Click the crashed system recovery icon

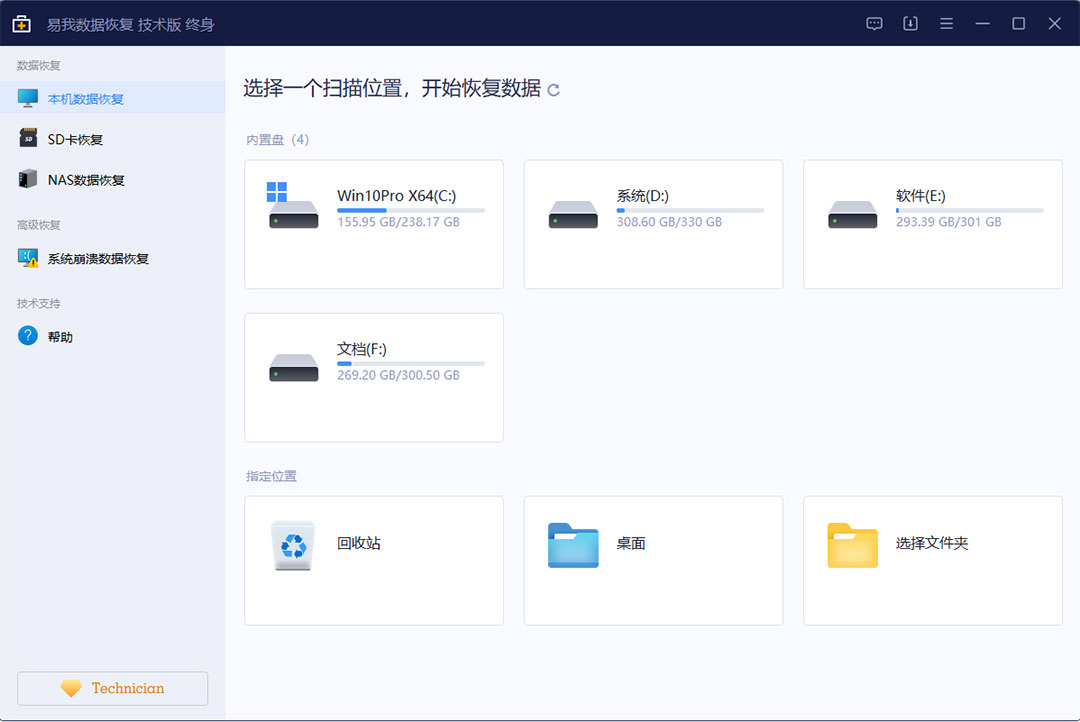coord(28,258)
